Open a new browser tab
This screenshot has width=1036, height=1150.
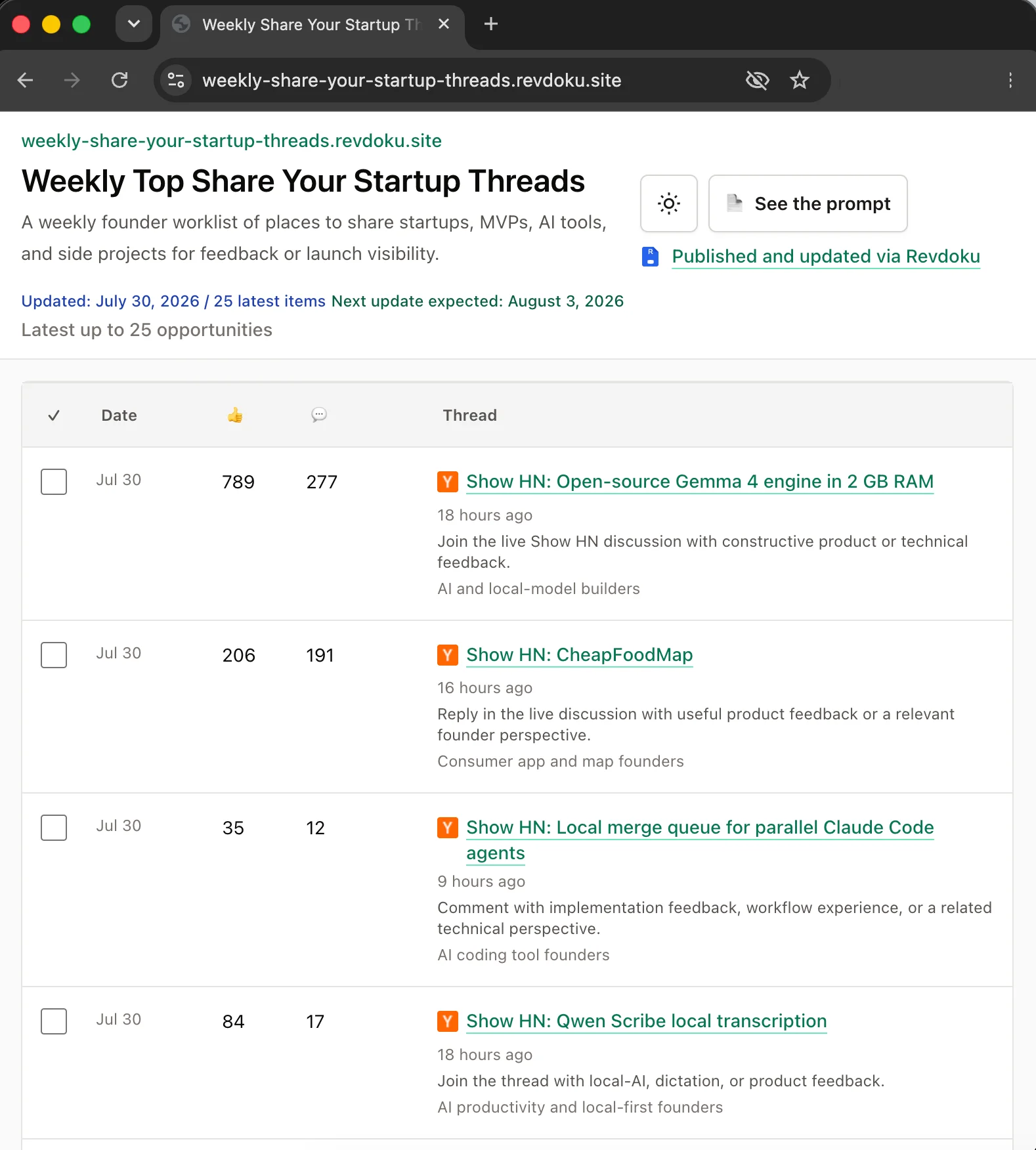point(490,24)
